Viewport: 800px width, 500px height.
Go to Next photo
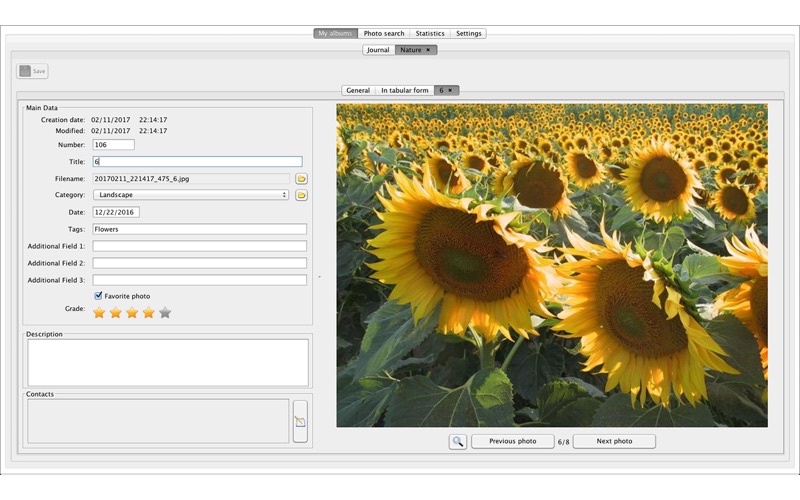(614, 441)
